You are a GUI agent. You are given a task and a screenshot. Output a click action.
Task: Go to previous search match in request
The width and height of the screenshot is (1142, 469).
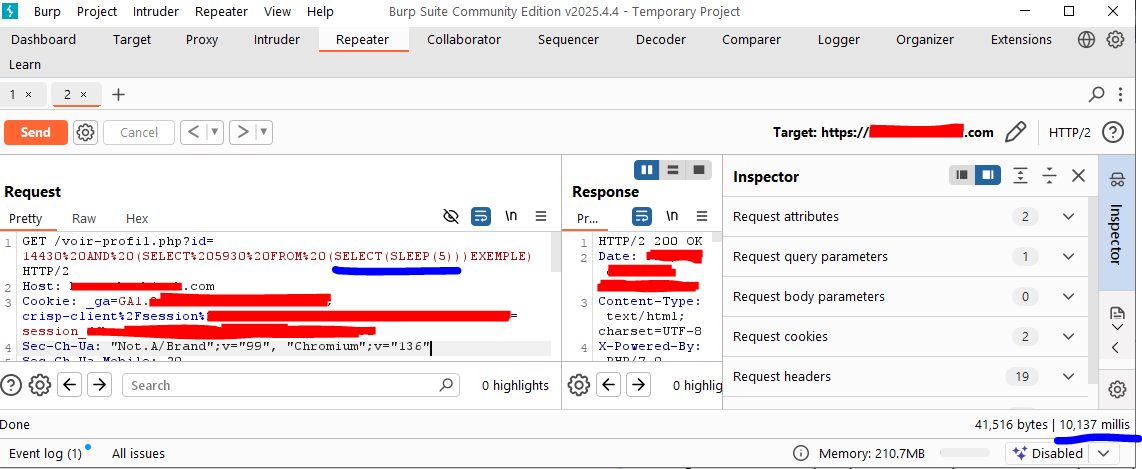click(70, 385)
